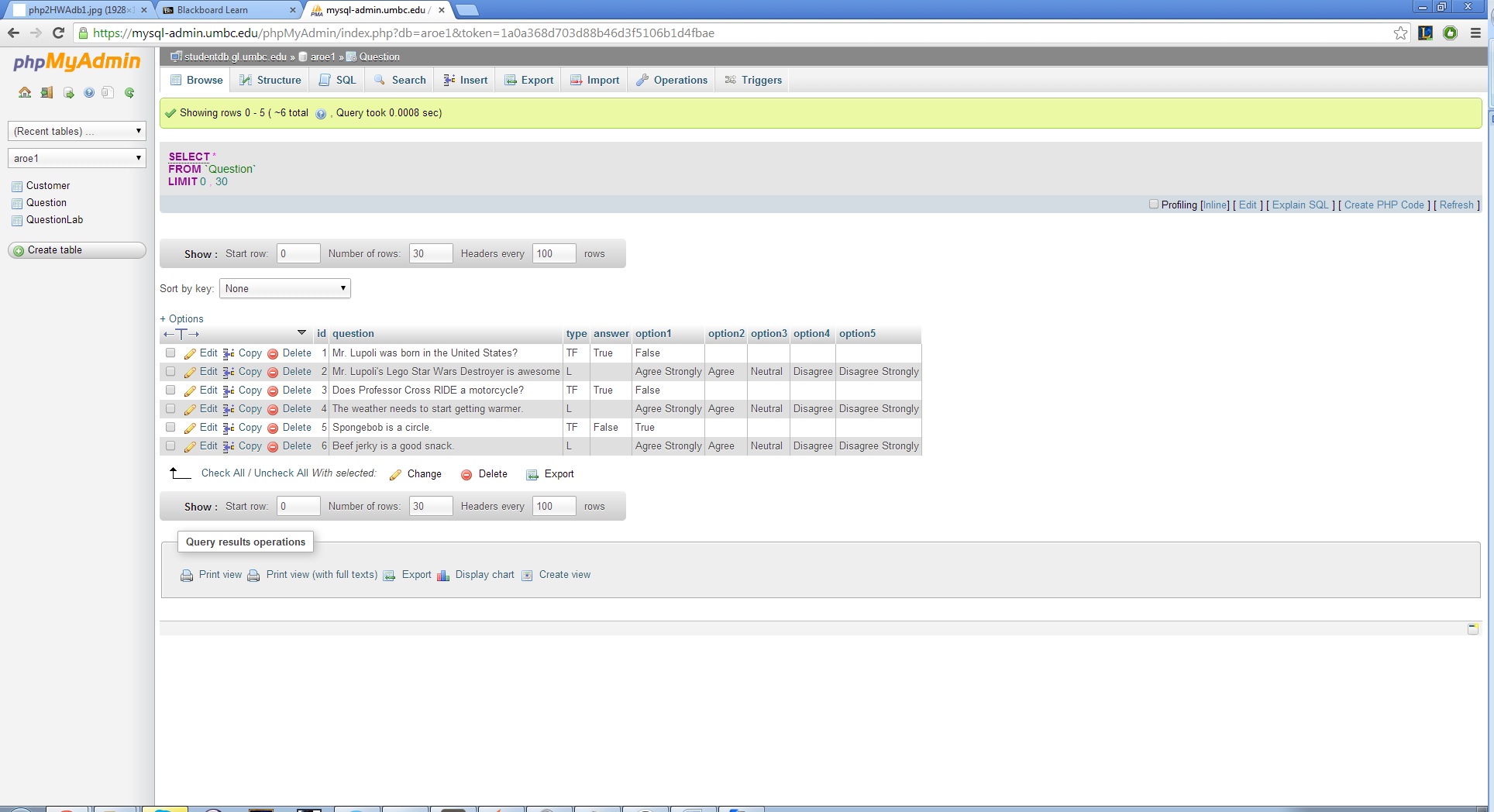Click the Create table button
The width and height of the screenshot is (1494, 812).
77,250
